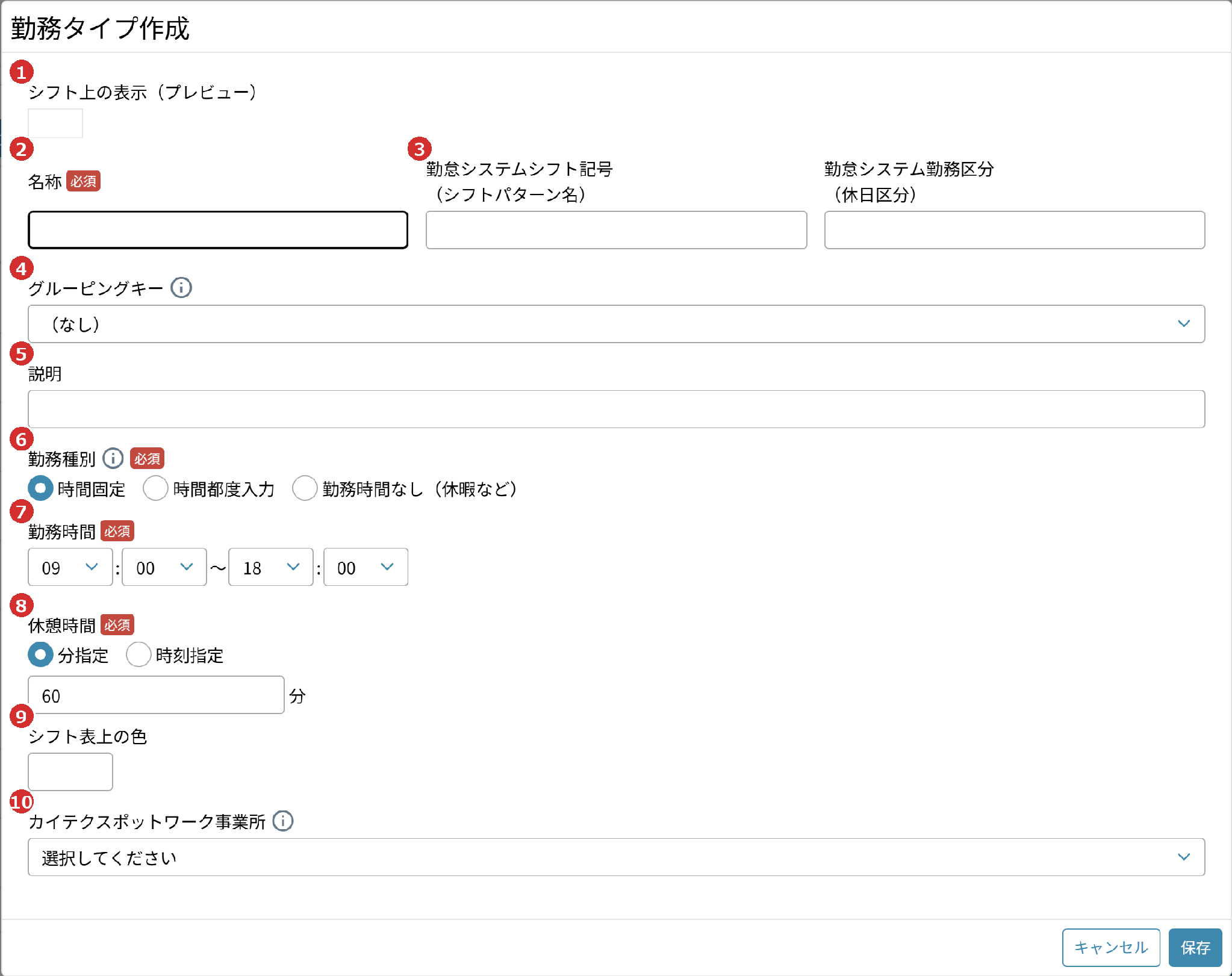Click the break minutes field showing 60
This screenshot has width=1232, height=976.
[156, 695]
